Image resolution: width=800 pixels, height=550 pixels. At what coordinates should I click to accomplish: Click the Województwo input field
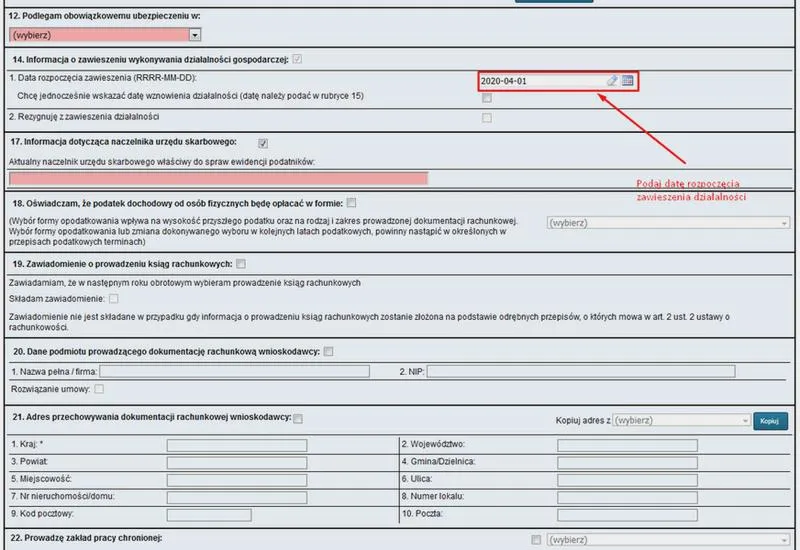627,445
